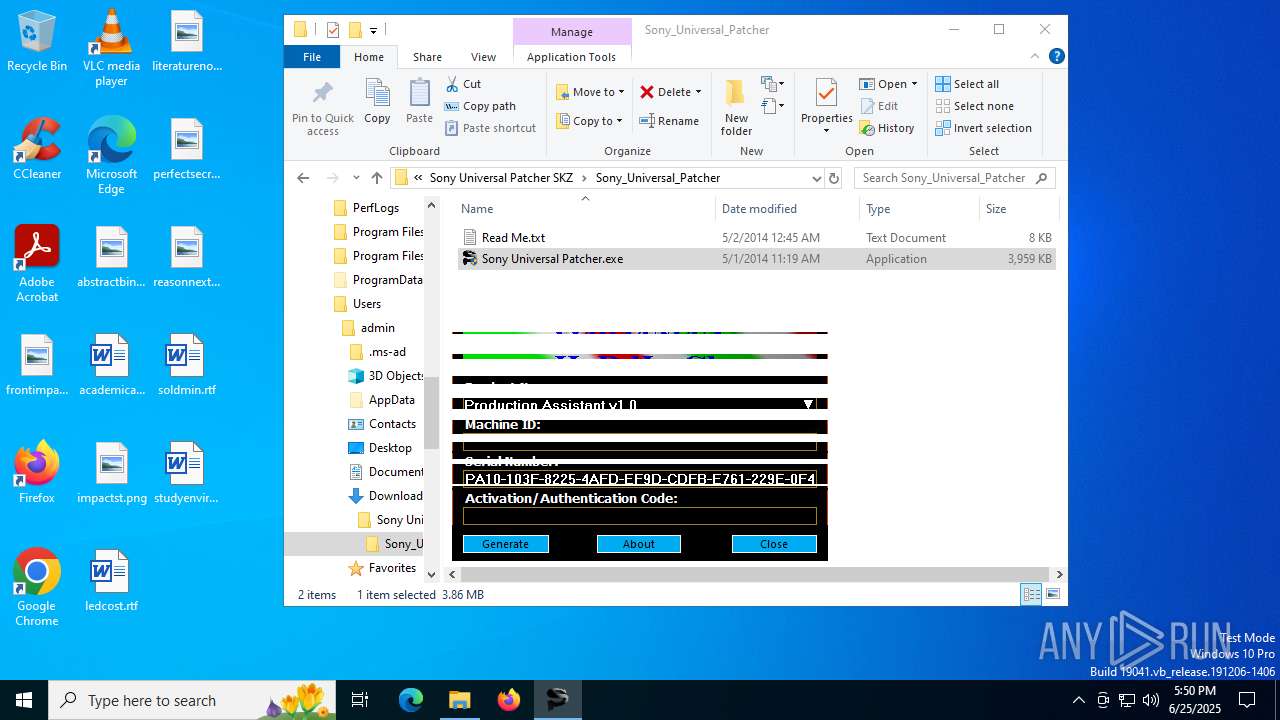This screenshot has width=1280, height=720.
Task: Click Rename in Organize group
Action: [x=669, y=121]
